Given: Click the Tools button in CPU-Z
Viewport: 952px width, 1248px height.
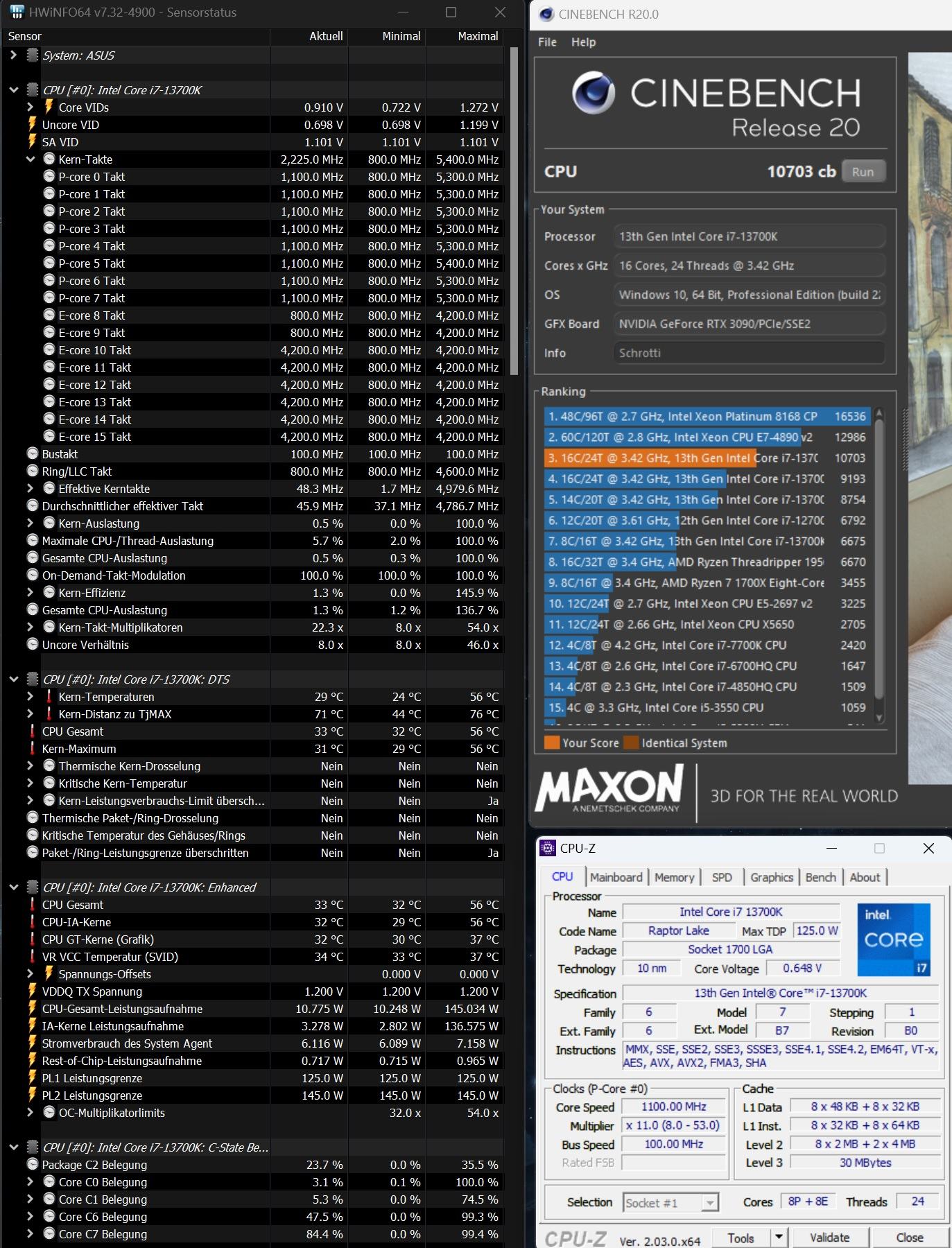Looking at the screenshot, I should (741, 1238).
